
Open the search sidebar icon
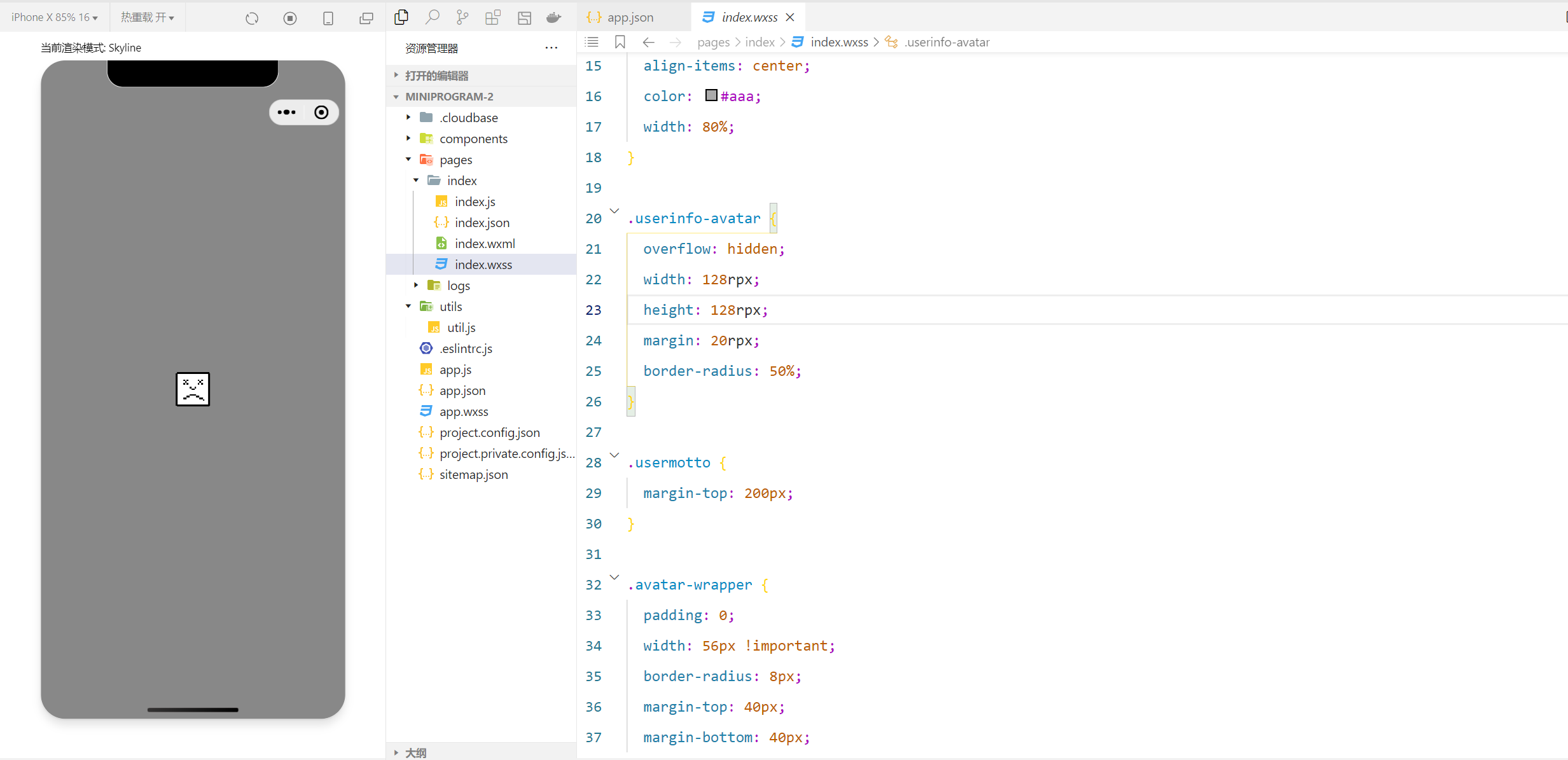pos(433,17)
